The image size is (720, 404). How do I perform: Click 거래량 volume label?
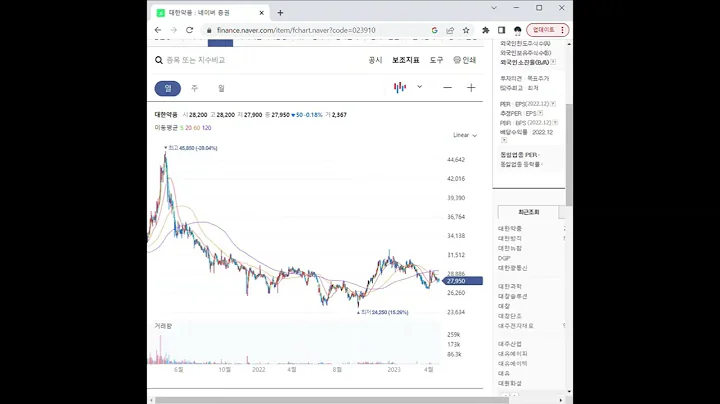(163, 326)
